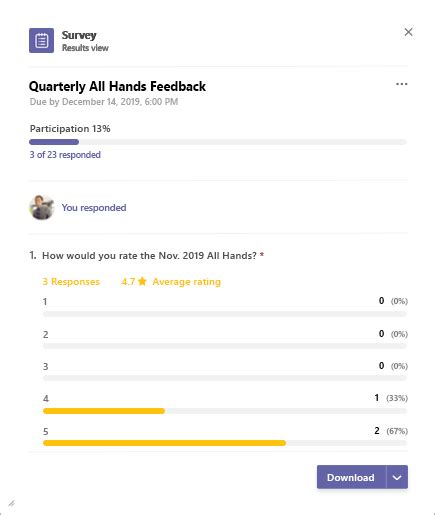435x515 pixels.
Task: Select the rating 4 result bar
Action: [225, 411]
